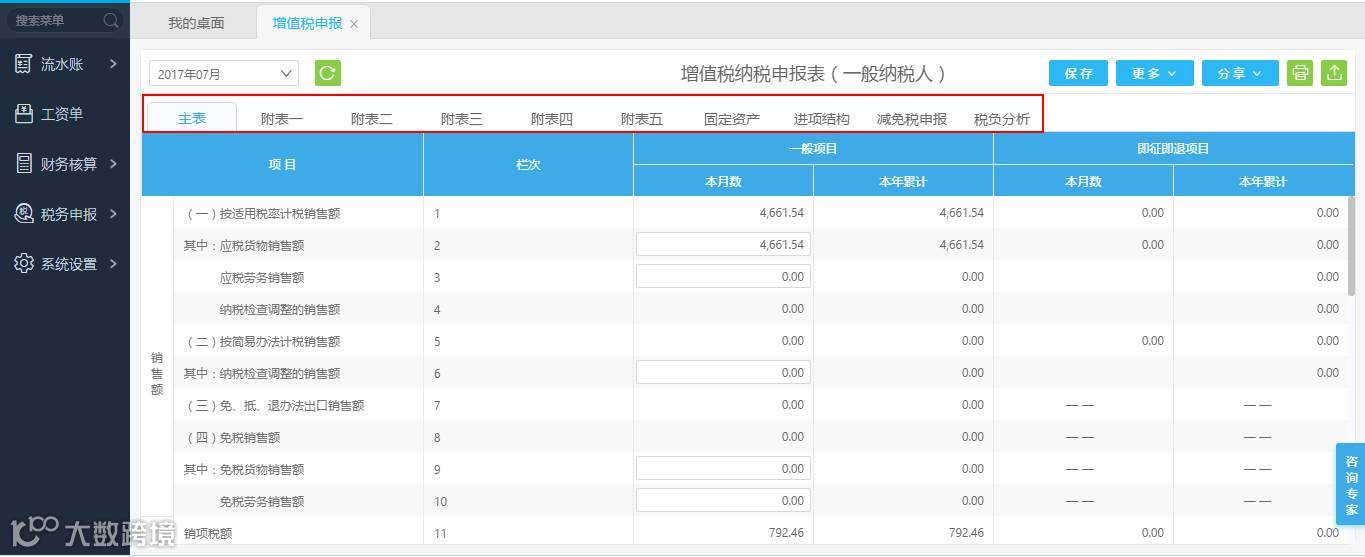Image resolution: width=1365 pixels, height=557 pixels.
Task: Switch to 附表五 tab
Action: (642, 119)
